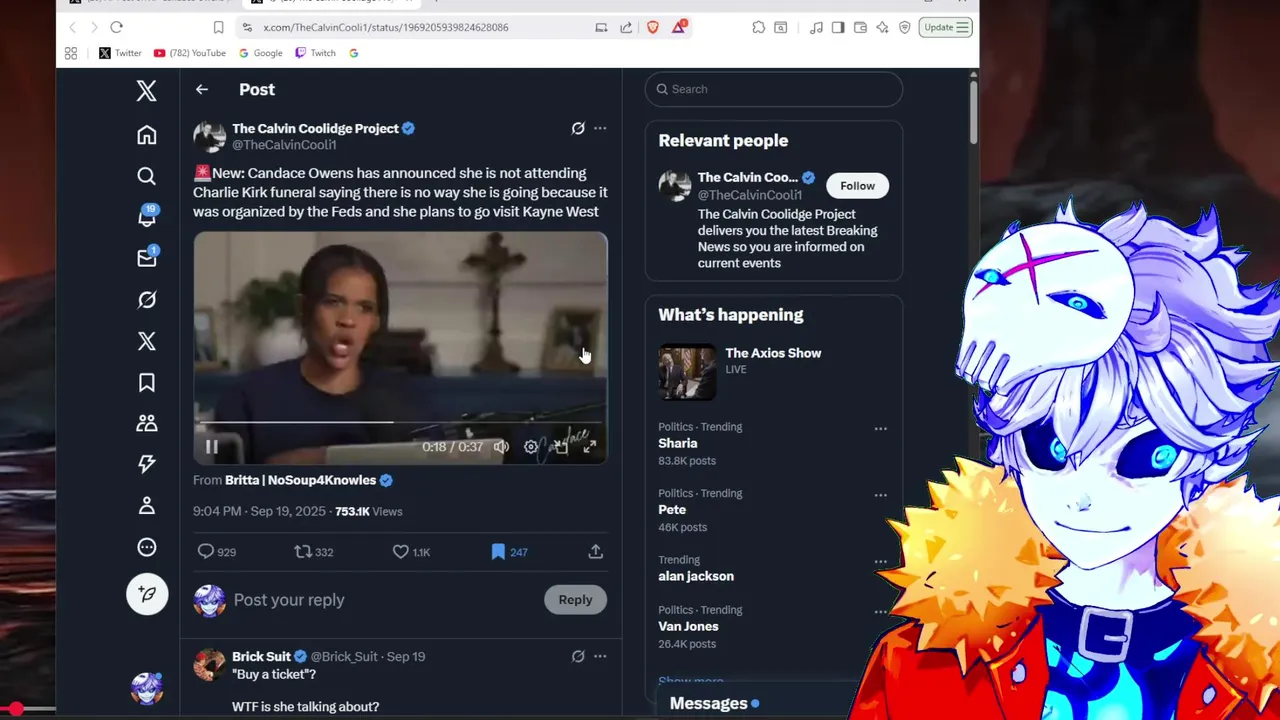Screen dimensions: 1280x720
Task: Toggle the browser sidebar panel
Action: point(838,27)
